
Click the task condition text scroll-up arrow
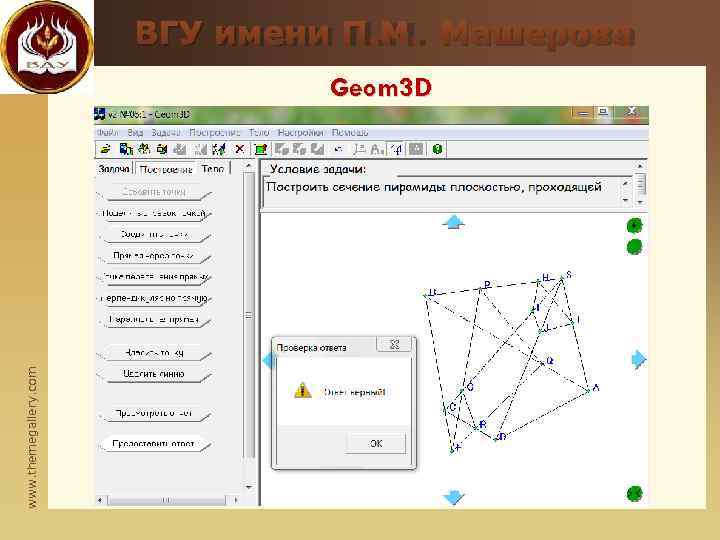pyautogui.click(x=625, y=183)
